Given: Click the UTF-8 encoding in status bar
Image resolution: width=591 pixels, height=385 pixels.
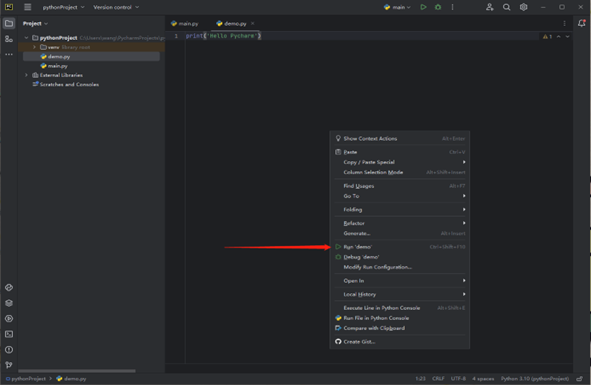Looking at the screenshot, I should pyautogui.click(x=458, y=379).
